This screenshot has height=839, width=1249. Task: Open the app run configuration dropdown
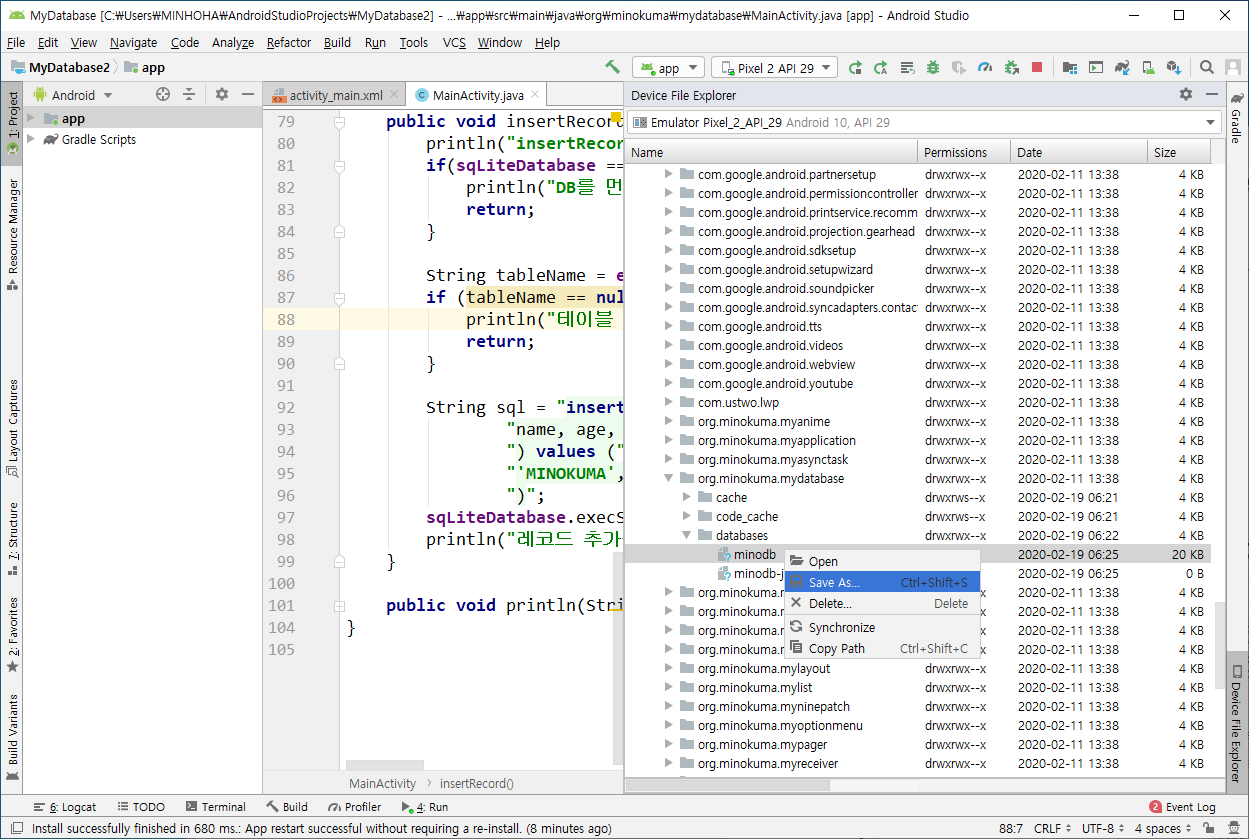[669, 68]
